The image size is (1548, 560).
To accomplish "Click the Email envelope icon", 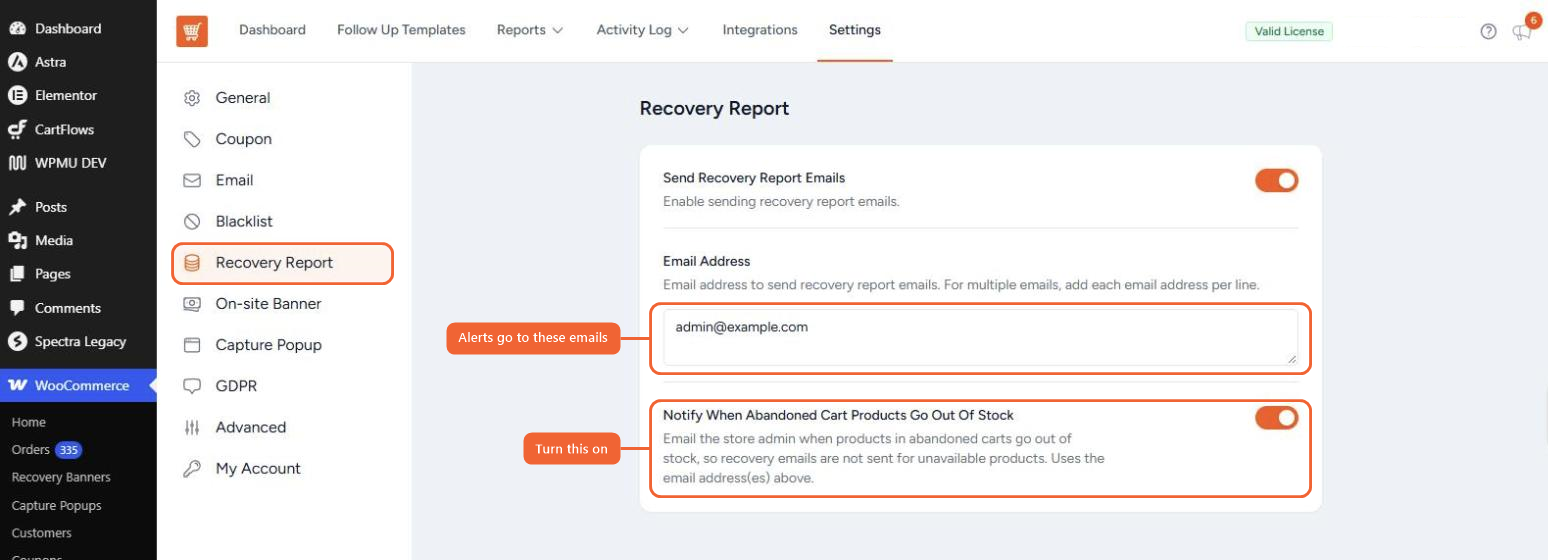I will tap(193, 180).
